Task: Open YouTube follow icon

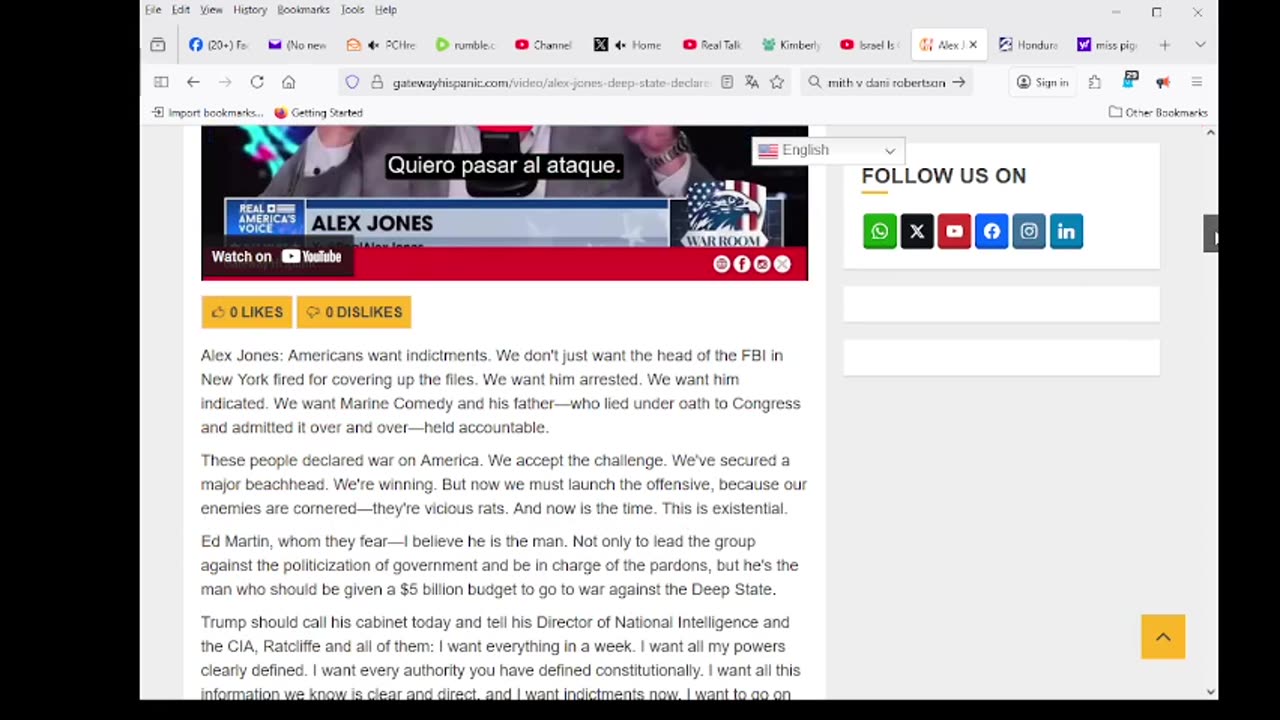Action: click(x=954, y=231)
